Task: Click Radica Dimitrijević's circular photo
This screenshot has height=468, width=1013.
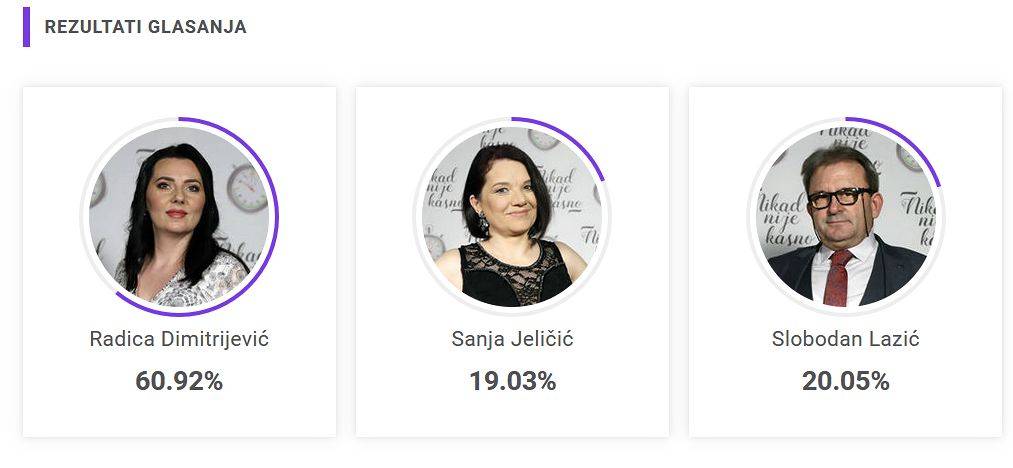Action: point(179,217)
